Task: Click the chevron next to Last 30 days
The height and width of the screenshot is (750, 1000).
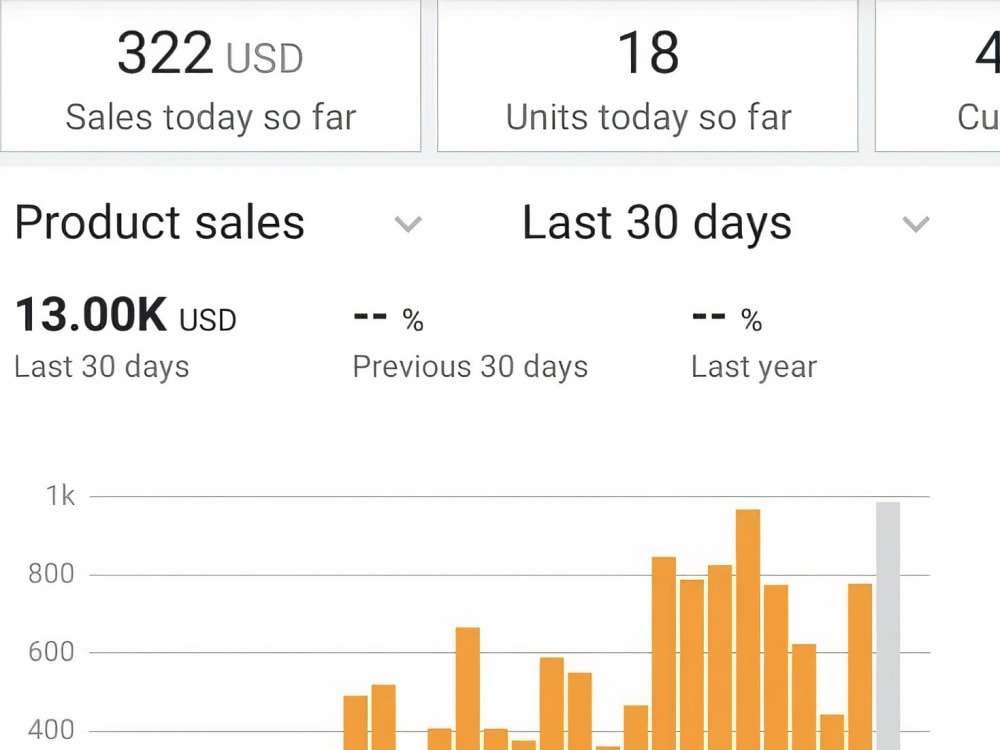Action: [916, 224]
